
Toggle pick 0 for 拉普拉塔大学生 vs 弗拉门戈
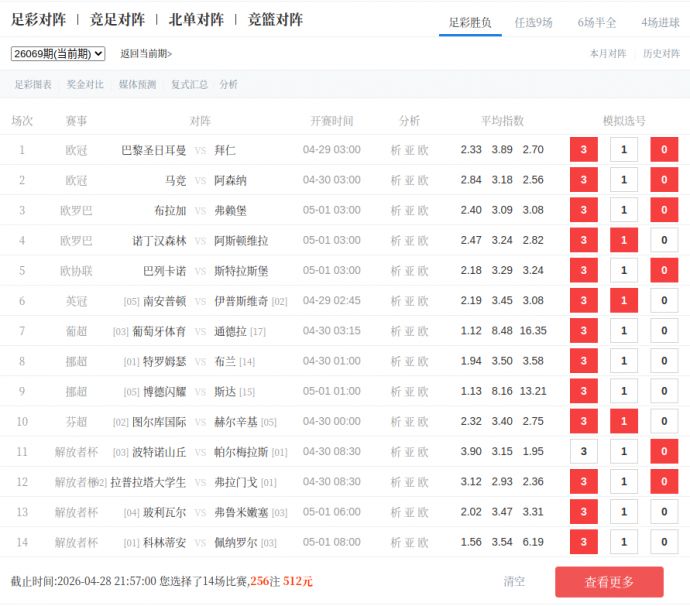point(664,481)
